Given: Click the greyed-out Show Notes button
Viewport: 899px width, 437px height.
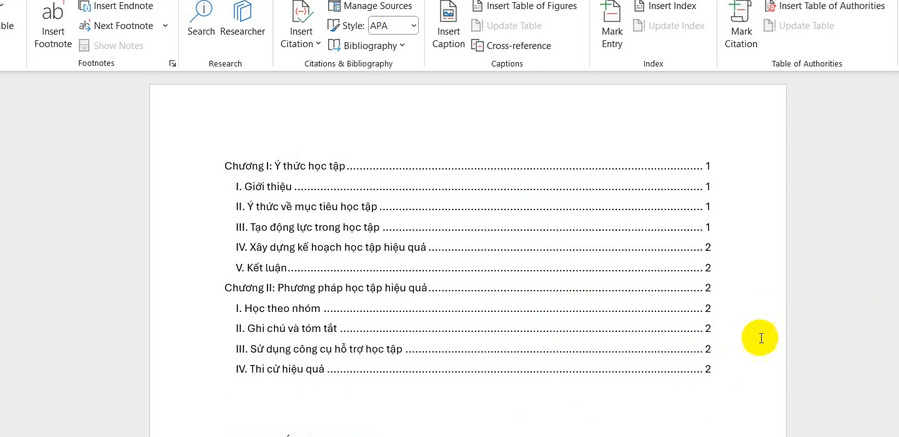Looking at the screenshot, I should (111, 45).
